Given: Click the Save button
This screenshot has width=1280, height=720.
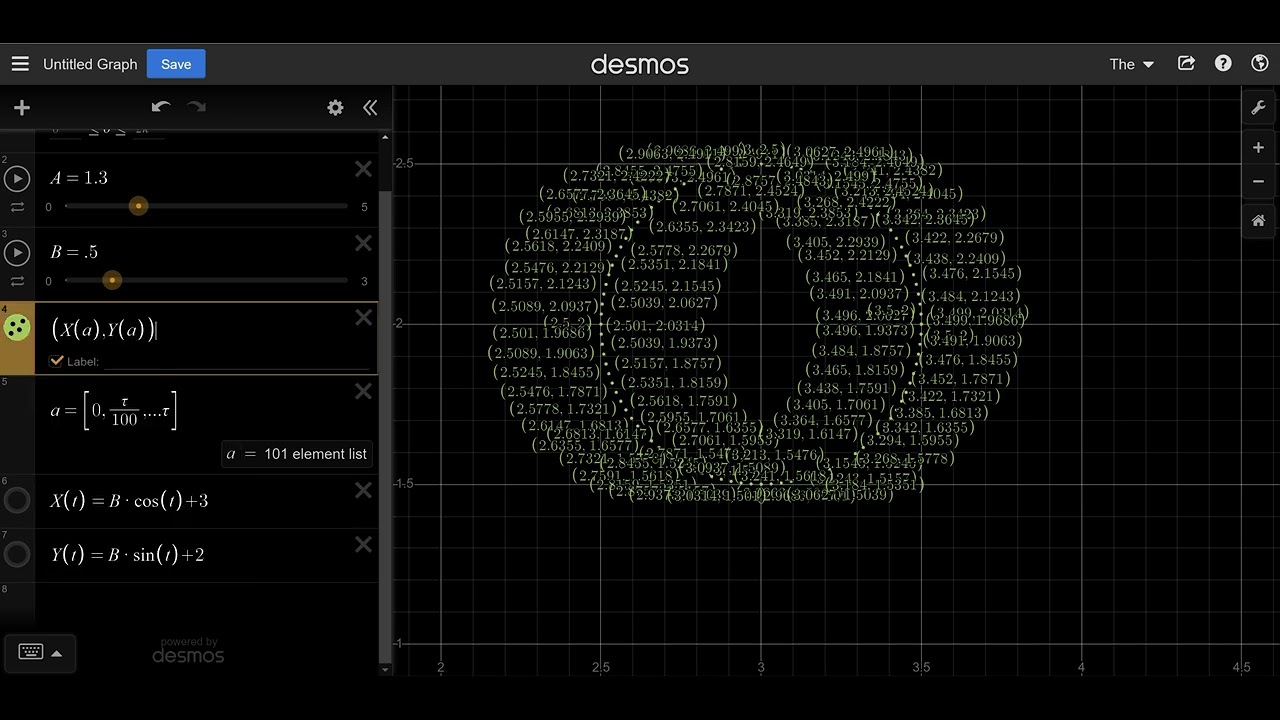Looking at the screenshot, I should pyautogui.click(x=176, y=64).
